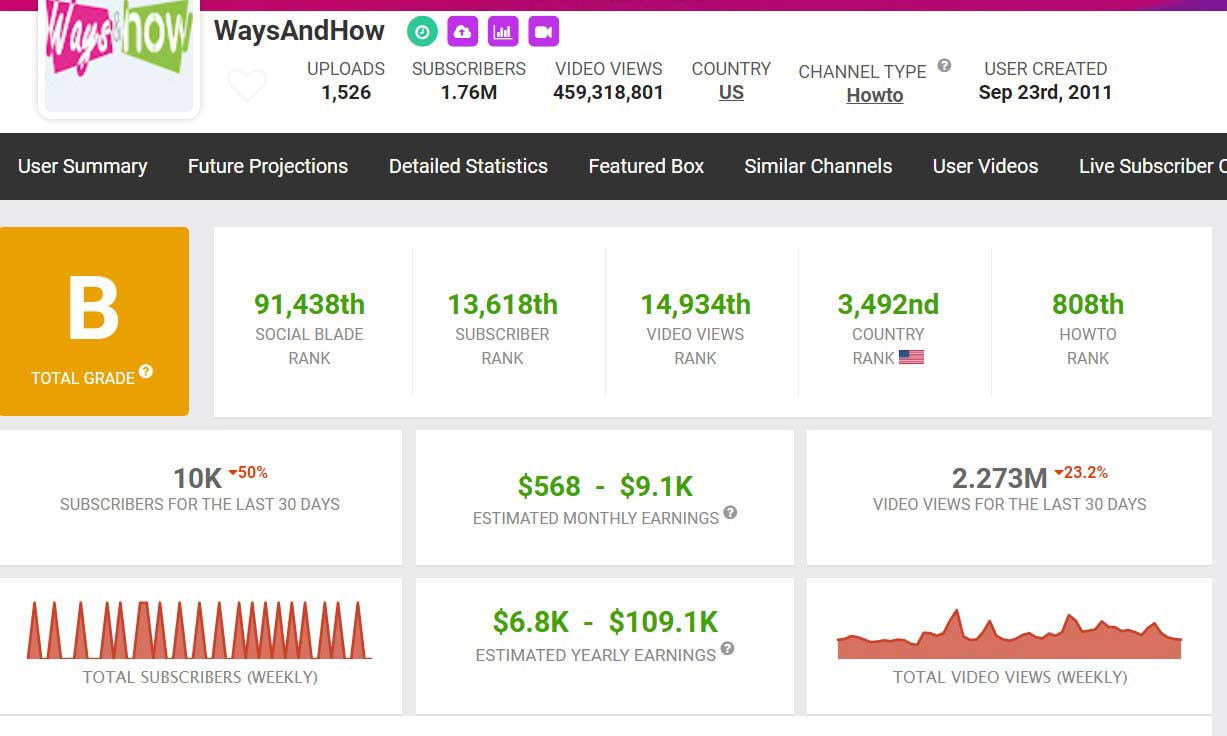The image size is (1227, 736).
Task: Click the Total Video Views weekly chart
Action: [1009, 636]
